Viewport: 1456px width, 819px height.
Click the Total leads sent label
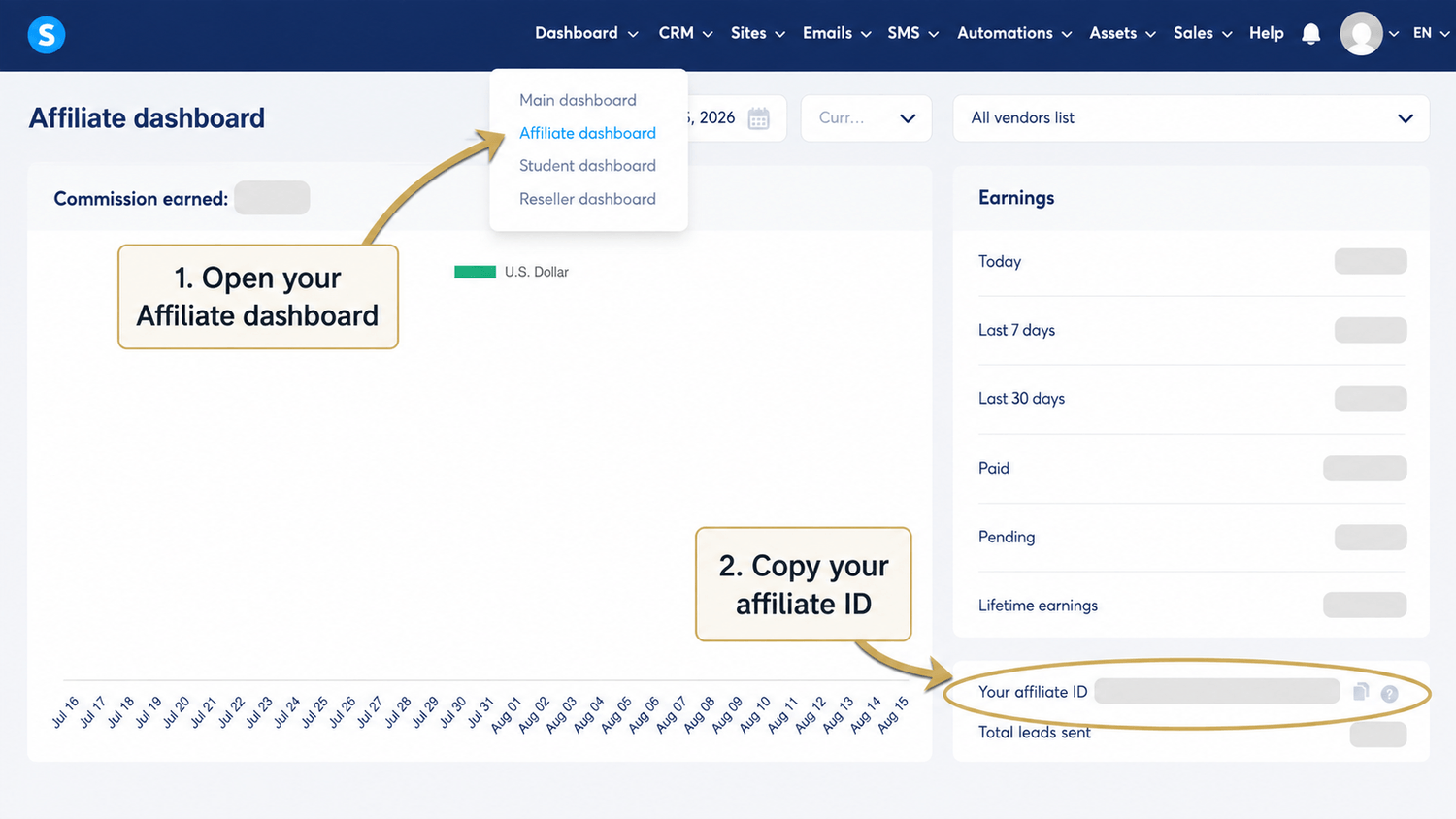click(1035, 733)
